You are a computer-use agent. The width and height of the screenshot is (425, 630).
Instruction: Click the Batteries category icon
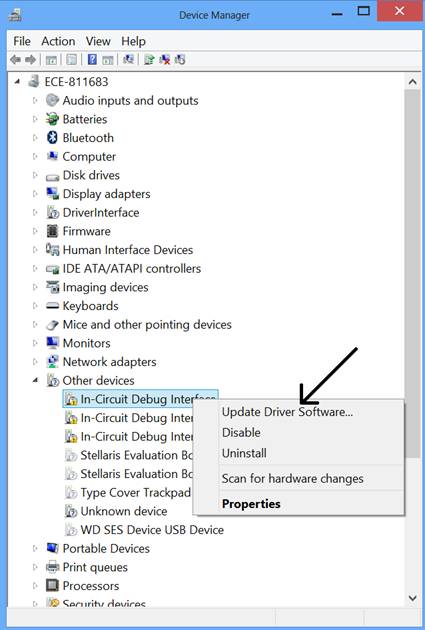point(52,119)
